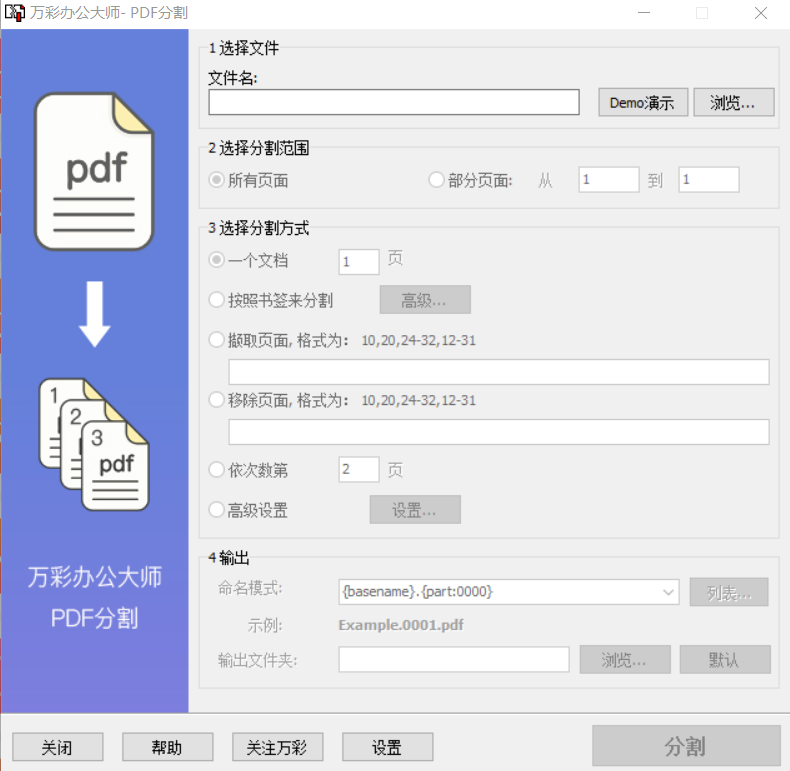The height and width of the screenshot is (771, 790).
Task: Select the 移除页面 radio option
Action: [x=216, y=400]
